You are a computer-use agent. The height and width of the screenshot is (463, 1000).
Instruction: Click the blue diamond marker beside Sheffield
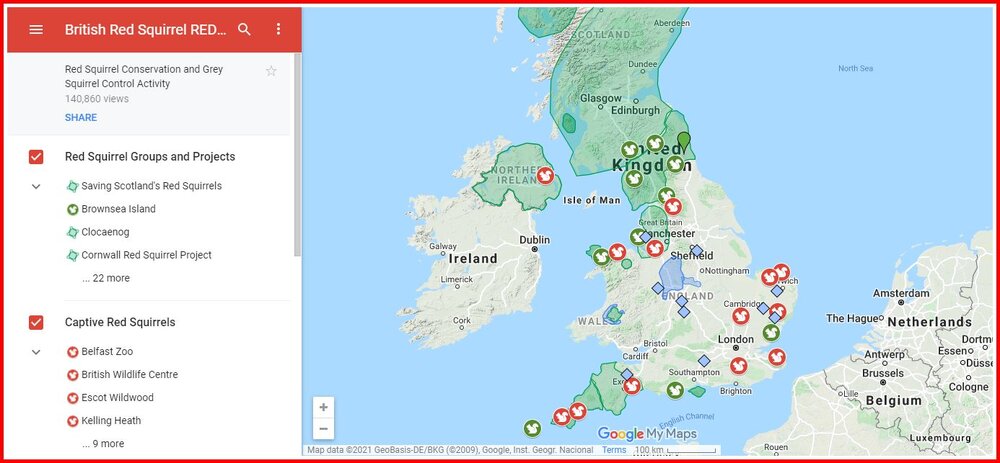click(x=697, y=251)
